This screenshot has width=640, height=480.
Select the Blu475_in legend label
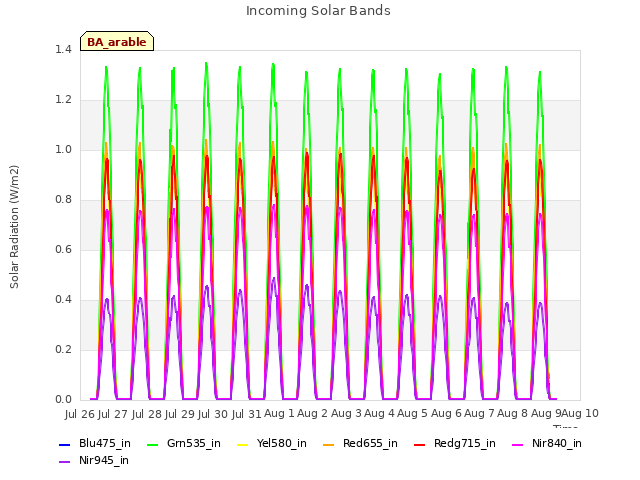105,443
